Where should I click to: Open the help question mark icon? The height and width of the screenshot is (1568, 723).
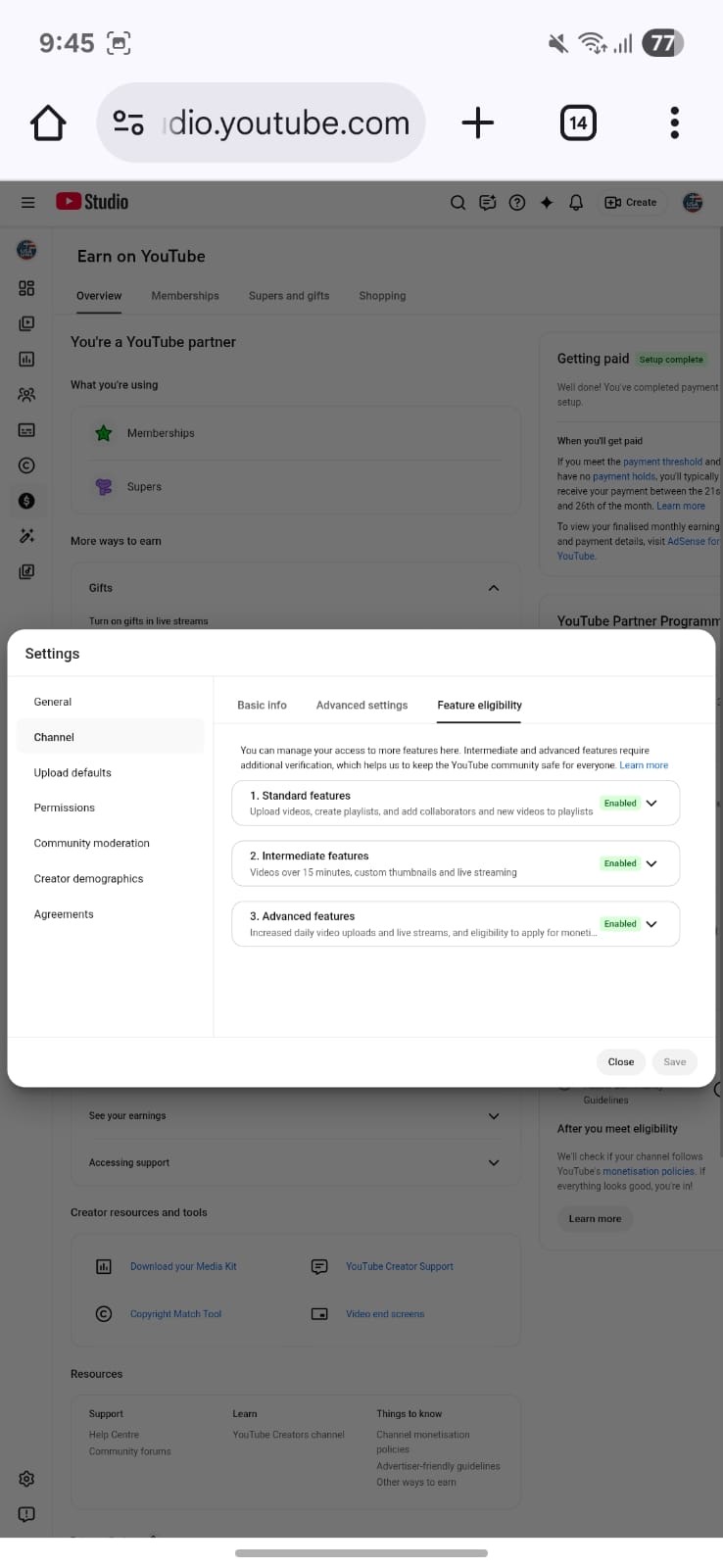[x=517, y=203]
